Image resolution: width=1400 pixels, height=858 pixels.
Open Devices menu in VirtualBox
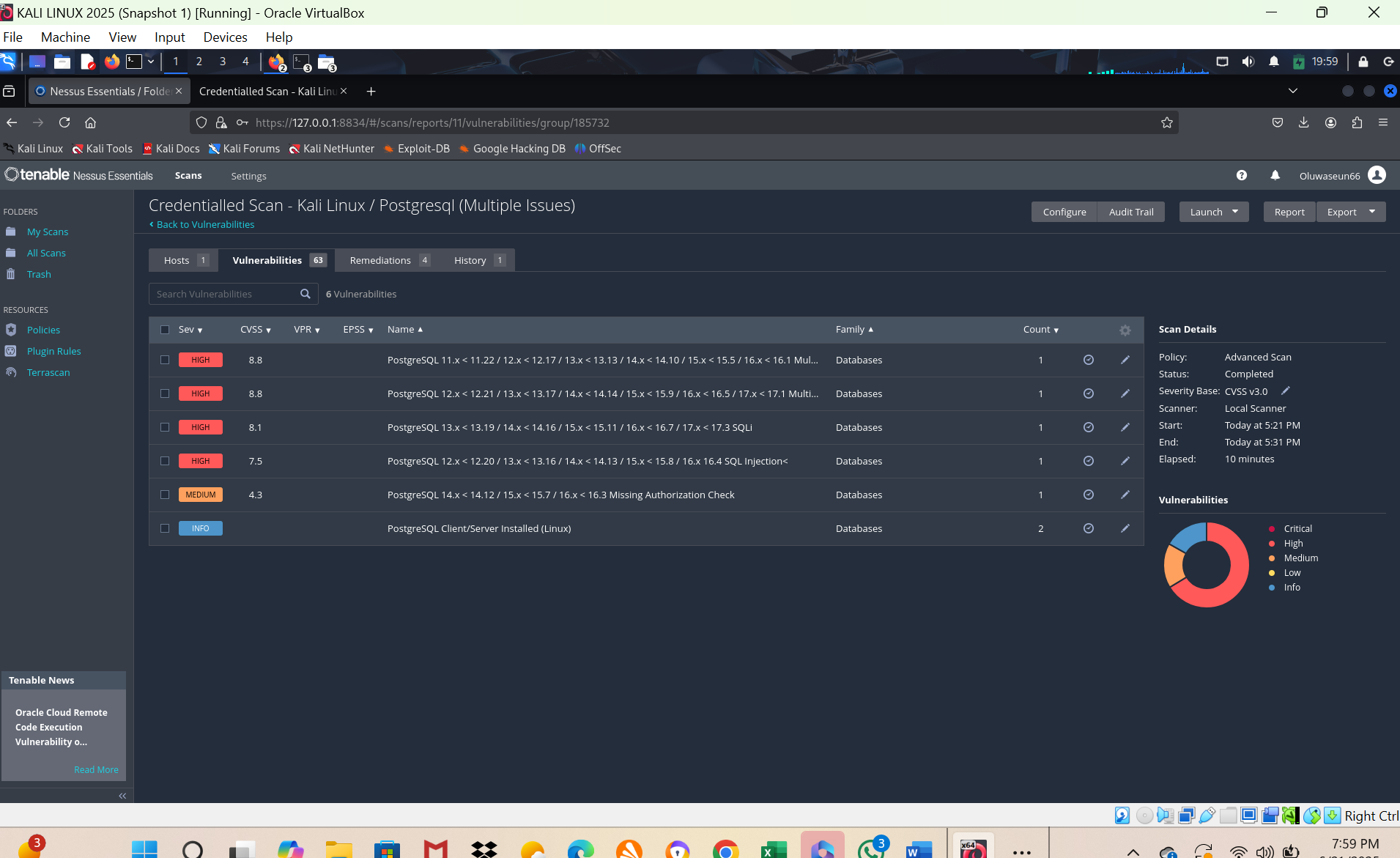(x=225, y=37)
